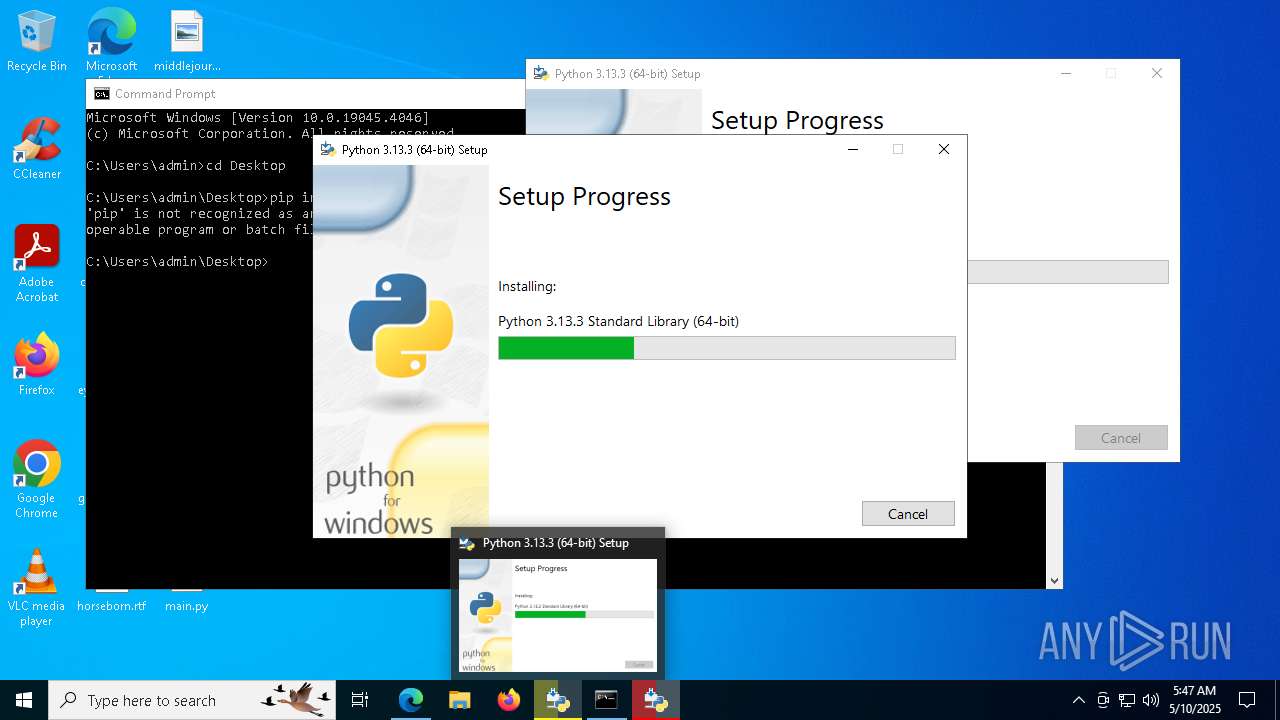Open the Action Center notifications icon
The width and height of the screenshot is (1280, 720).
pyautogui.click(x=1247, y=700)
